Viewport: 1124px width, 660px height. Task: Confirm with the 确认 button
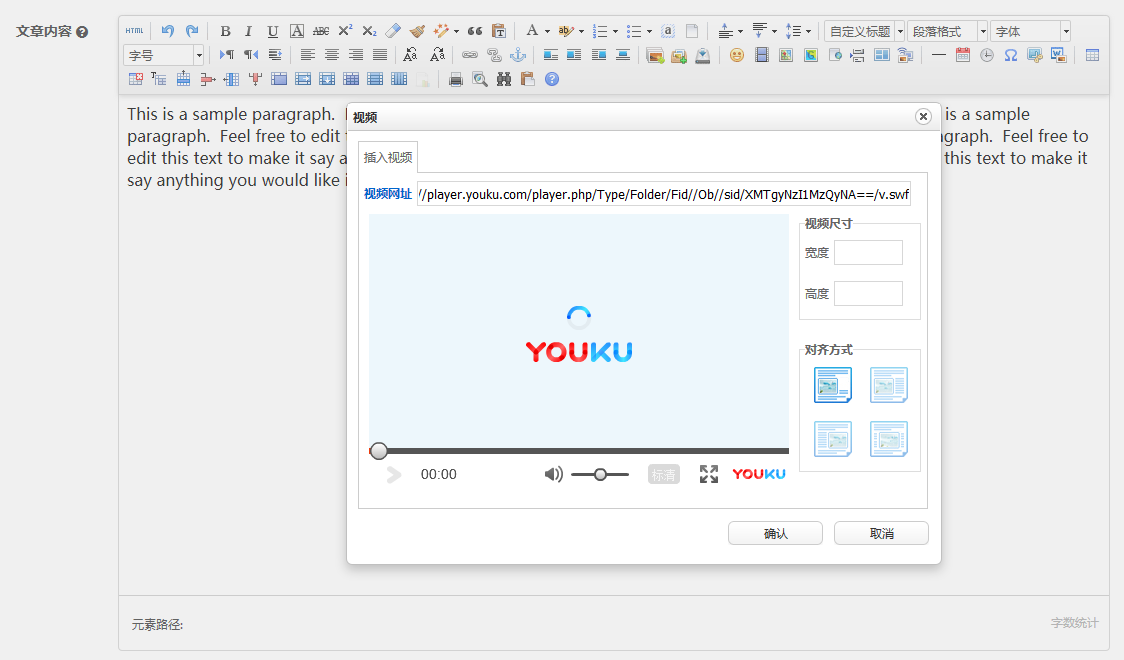coord(776,533)
